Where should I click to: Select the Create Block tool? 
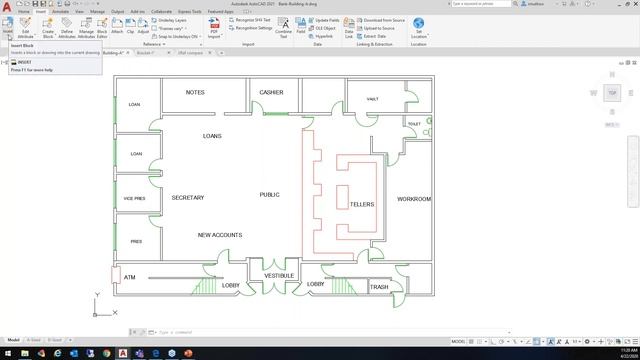pyautogui.click(x=48, y=28)
